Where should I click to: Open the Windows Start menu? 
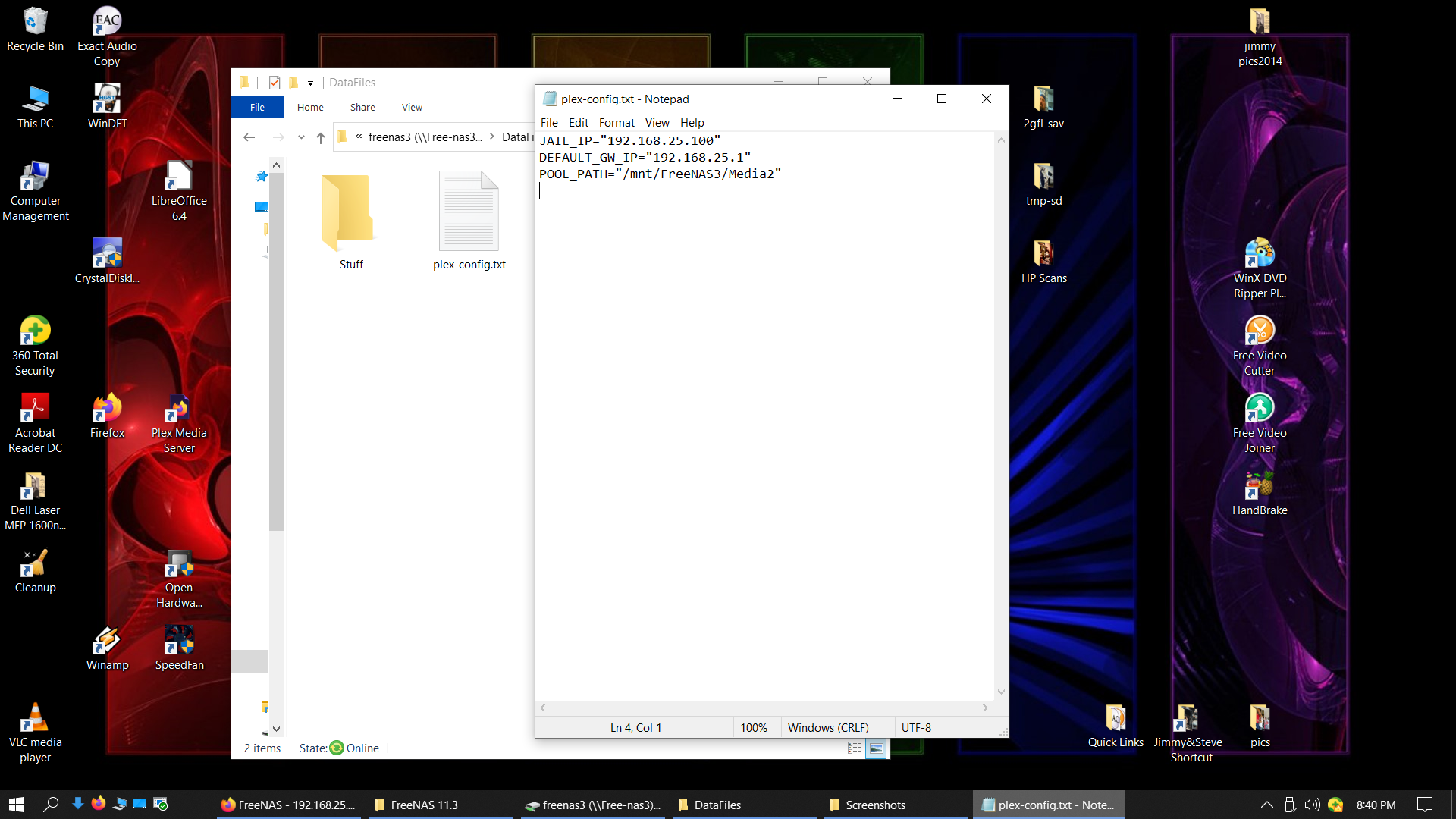coord(17,805)
